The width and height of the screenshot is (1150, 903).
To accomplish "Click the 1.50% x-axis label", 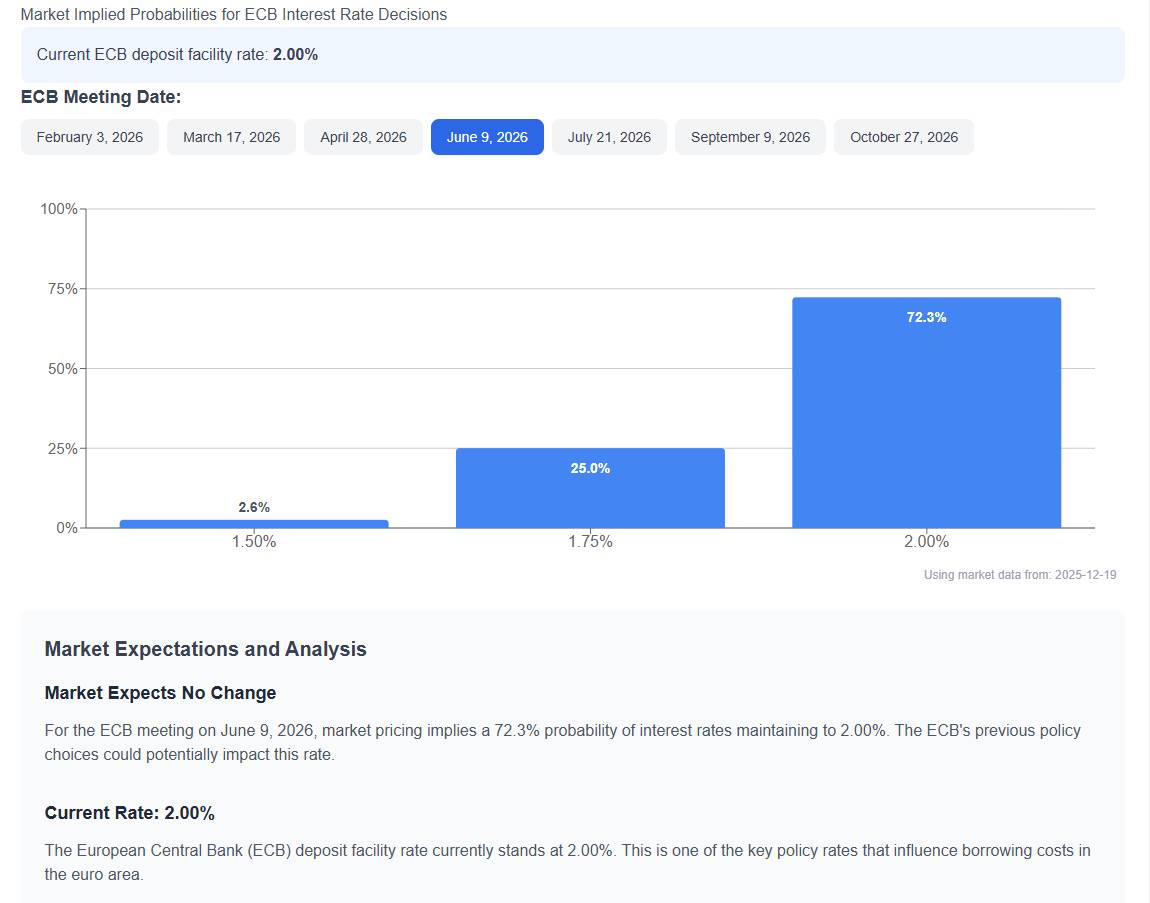I will 254,542.
